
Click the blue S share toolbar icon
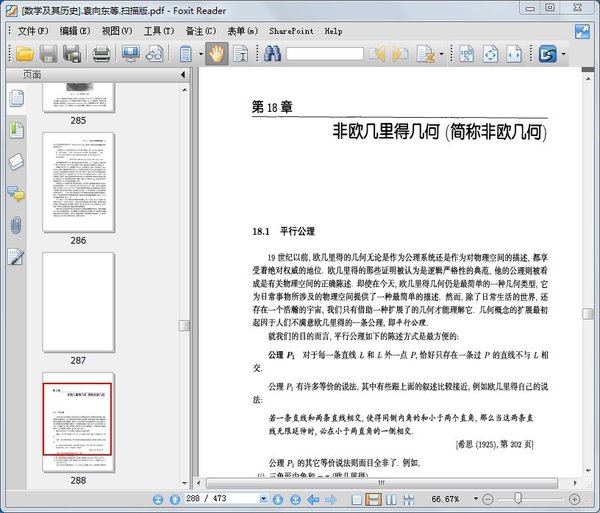(x=548, y=54)
